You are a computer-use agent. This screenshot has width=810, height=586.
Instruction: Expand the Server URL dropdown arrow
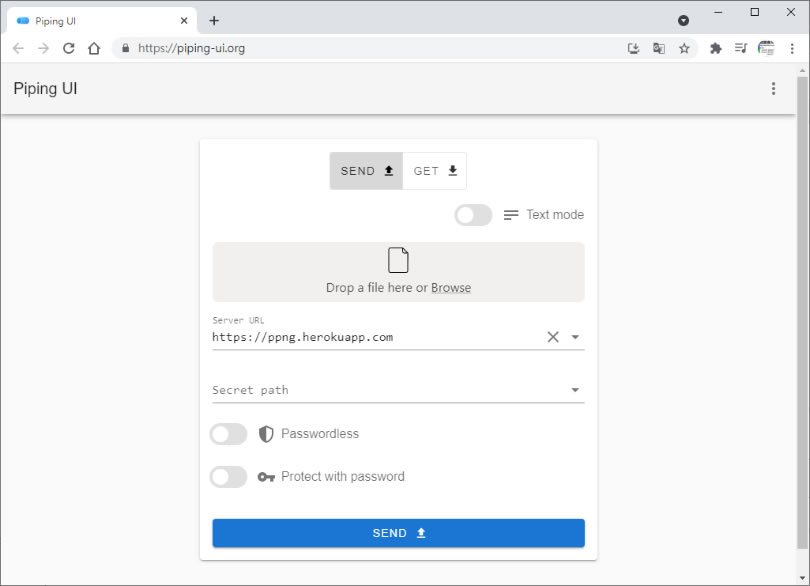[575, 337]
